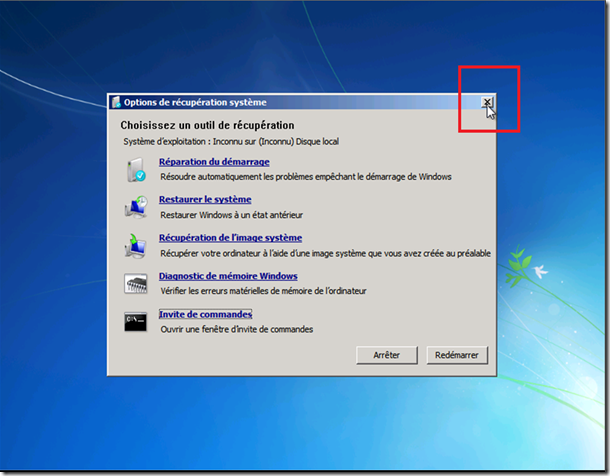Open Réparation du démarrage link

click(214, 162)
